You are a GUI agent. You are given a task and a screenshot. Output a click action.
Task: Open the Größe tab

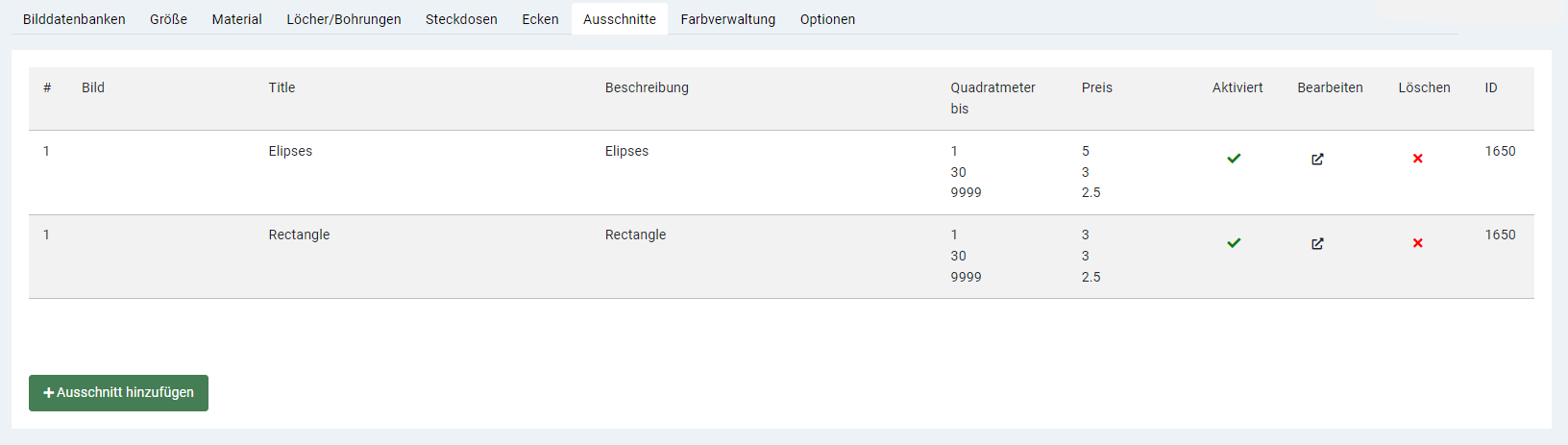pos(168,19)
